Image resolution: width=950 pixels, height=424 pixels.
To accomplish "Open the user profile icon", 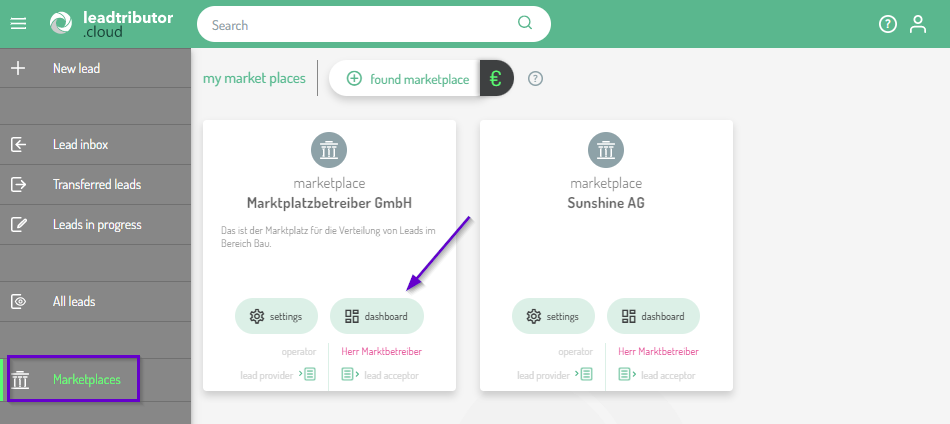I will point(918,24).
